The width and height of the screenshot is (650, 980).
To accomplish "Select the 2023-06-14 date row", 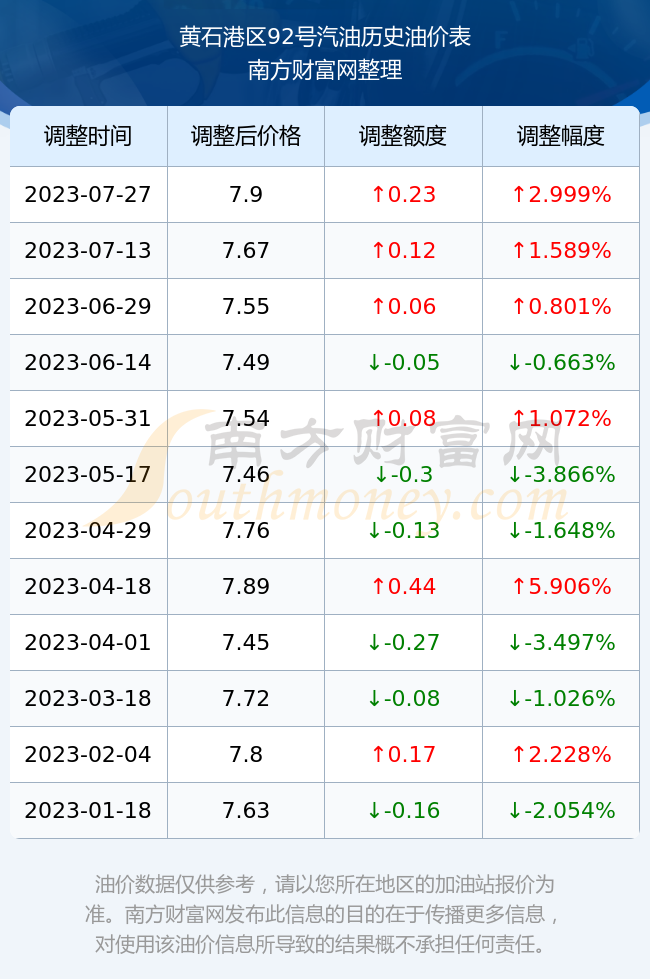I will tap(324, 362).
